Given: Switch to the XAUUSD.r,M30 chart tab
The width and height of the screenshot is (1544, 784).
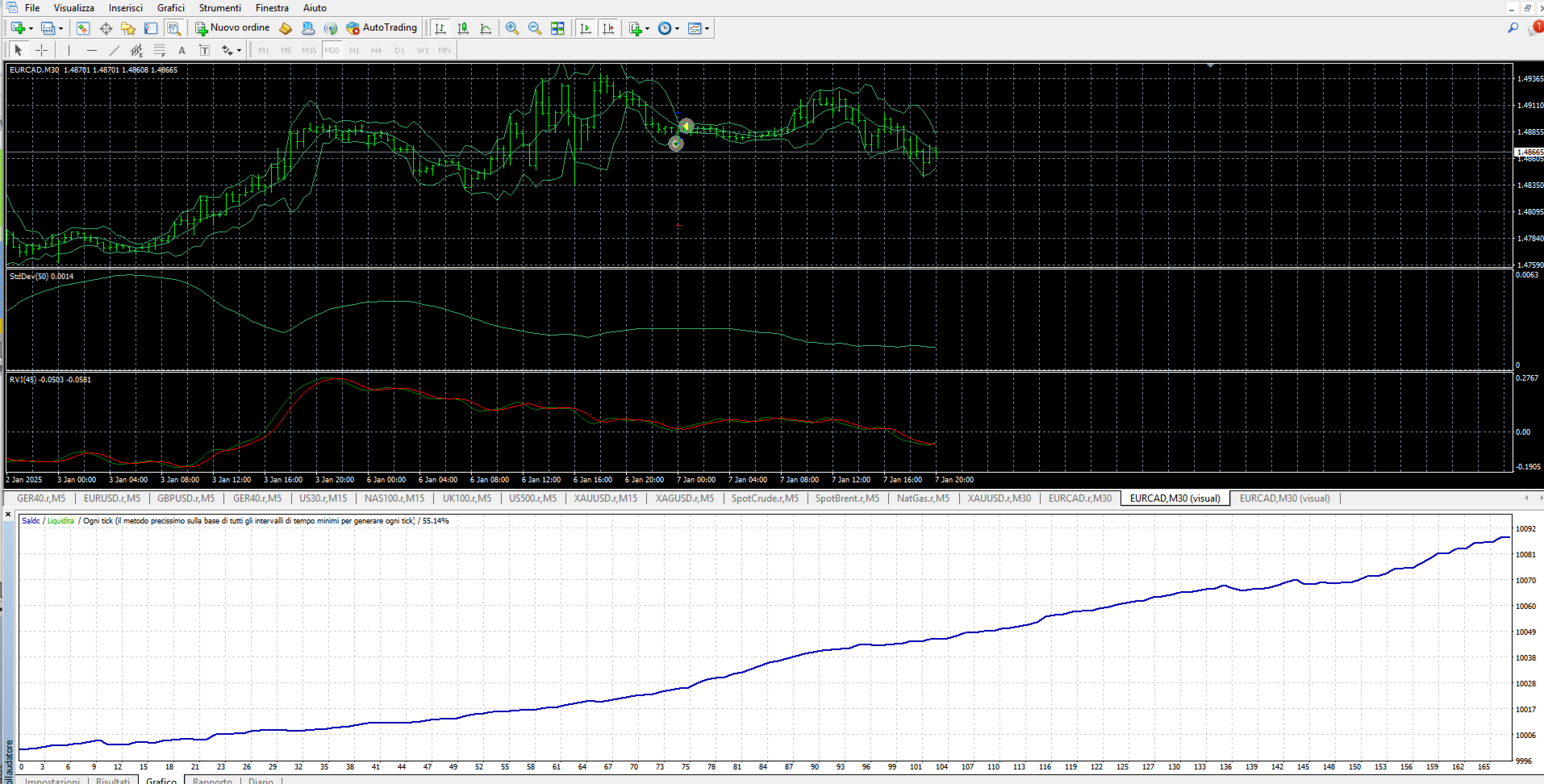Looking at the screenshot, I should coord(999,498).
